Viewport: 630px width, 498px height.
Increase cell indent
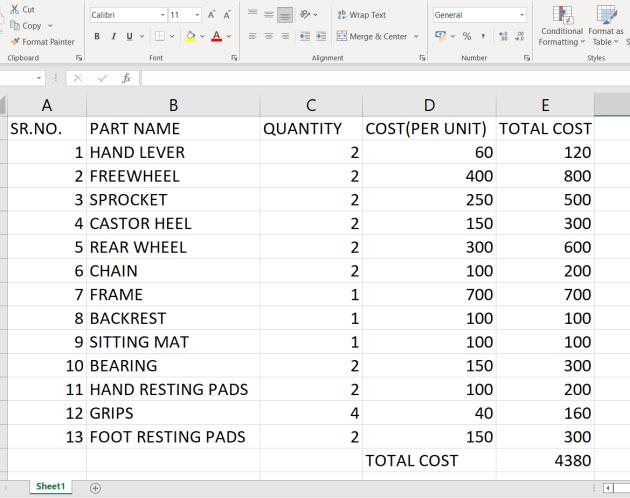coord(321,37)
